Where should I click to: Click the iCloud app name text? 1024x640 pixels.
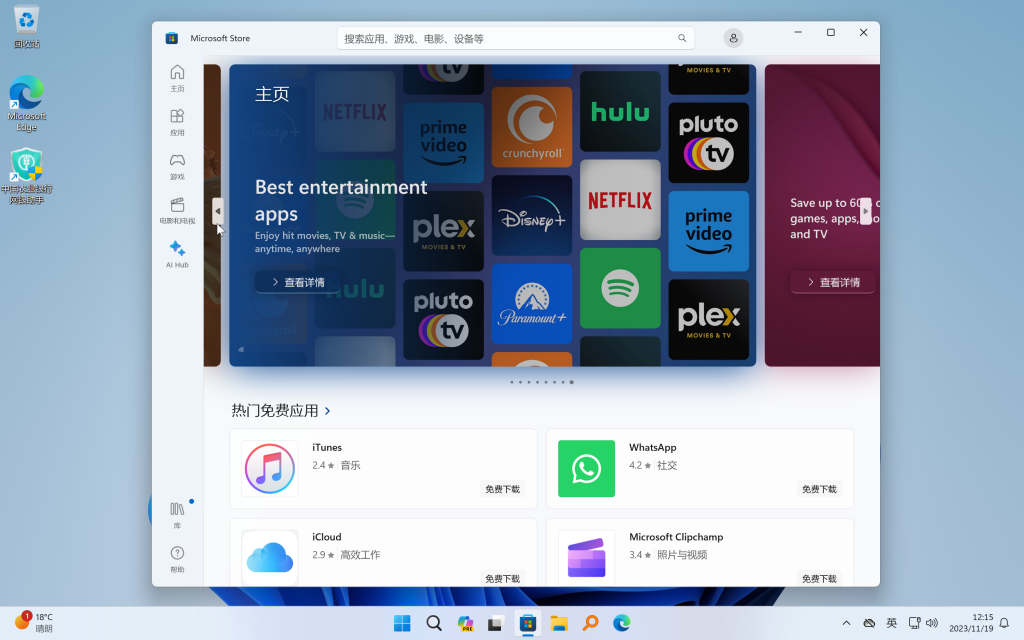point(327,537)
